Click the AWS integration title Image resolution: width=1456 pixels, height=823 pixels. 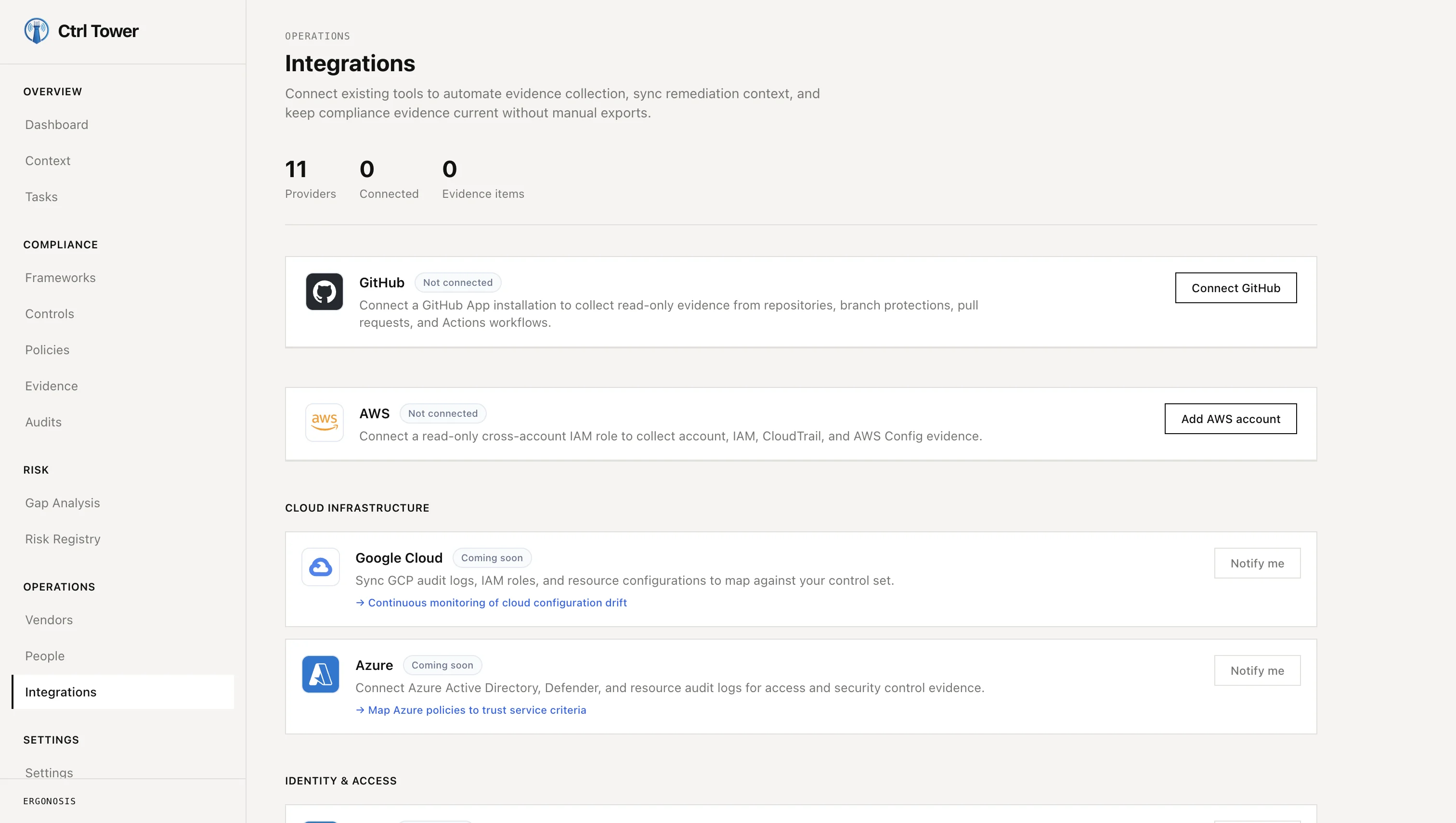click(374, 414)
